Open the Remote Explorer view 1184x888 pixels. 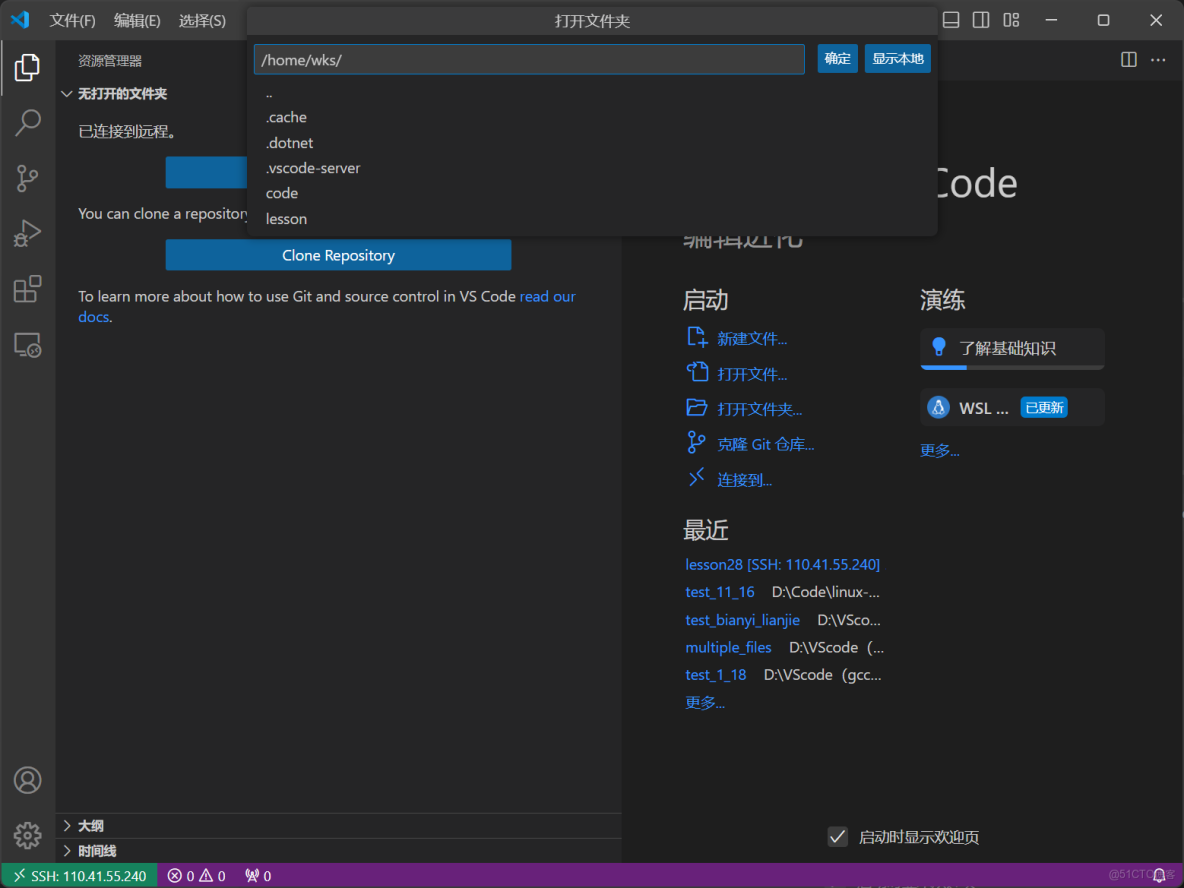(x=27, y=344)
